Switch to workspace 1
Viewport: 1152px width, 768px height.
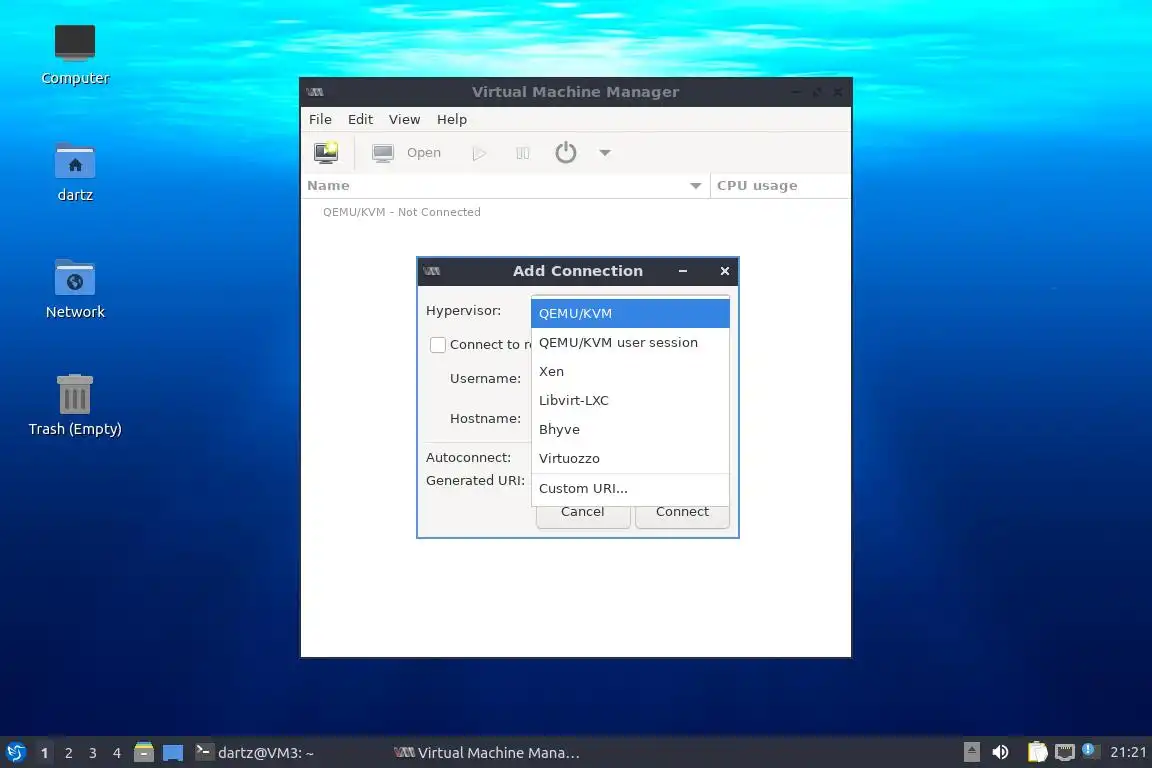45,753
